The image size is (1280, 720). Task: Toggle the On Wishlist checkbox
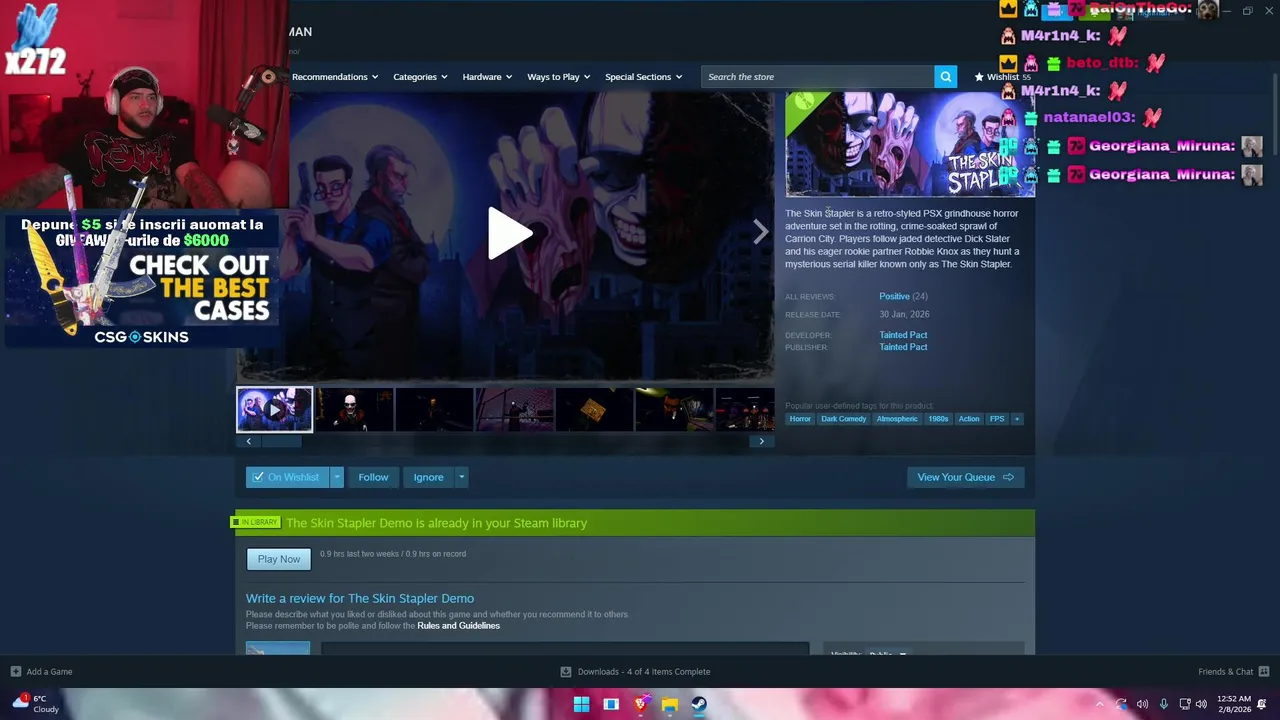pyautogui.click(x=258, y=477)
